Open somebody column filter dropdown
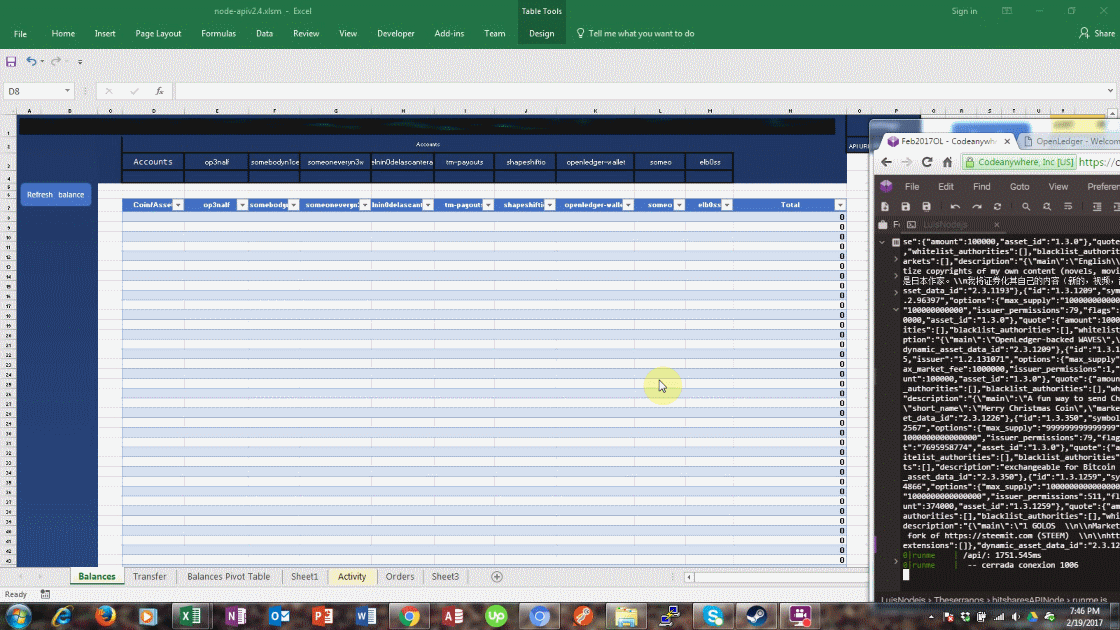The height and width of the screenshot is (630, 1120). coord(294,205)
